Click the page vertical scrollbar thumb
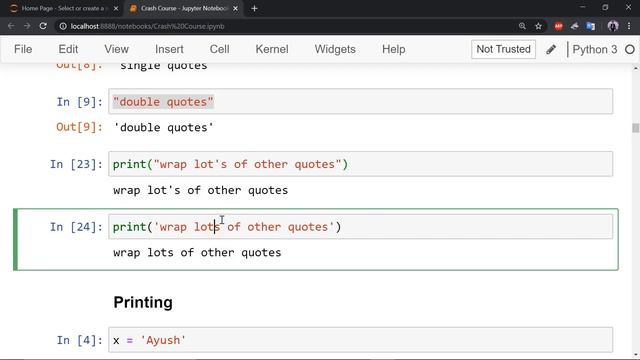 636,128
